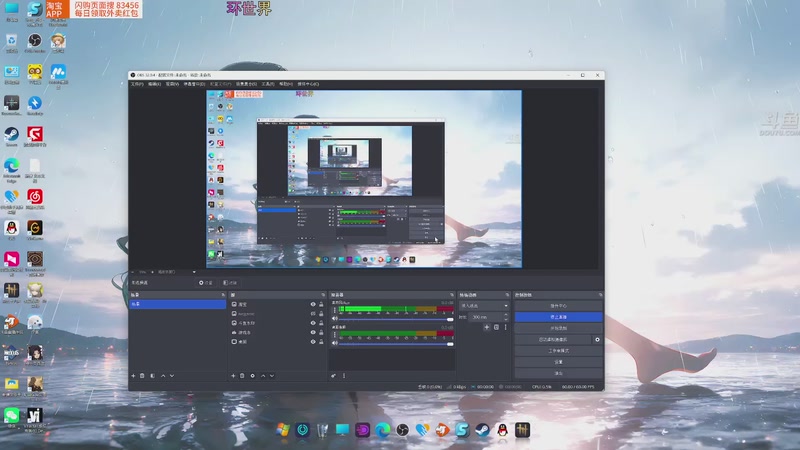
Task: Undock the Controls panel with its pop-out icon
Action: [x=601, y=295]
